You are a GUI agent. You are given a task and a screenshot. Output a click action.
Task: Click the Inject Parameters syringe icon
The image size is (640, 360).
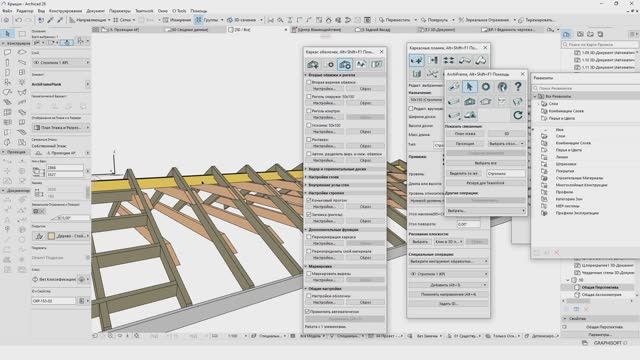coord(60,20)
